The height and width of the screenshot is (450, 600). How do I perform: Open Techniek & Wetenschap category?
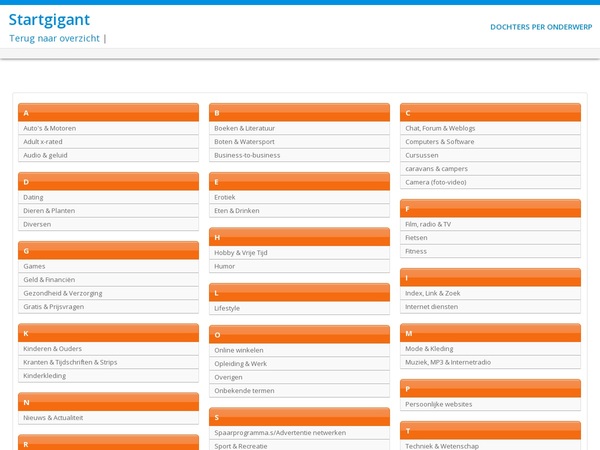point(490,446)
